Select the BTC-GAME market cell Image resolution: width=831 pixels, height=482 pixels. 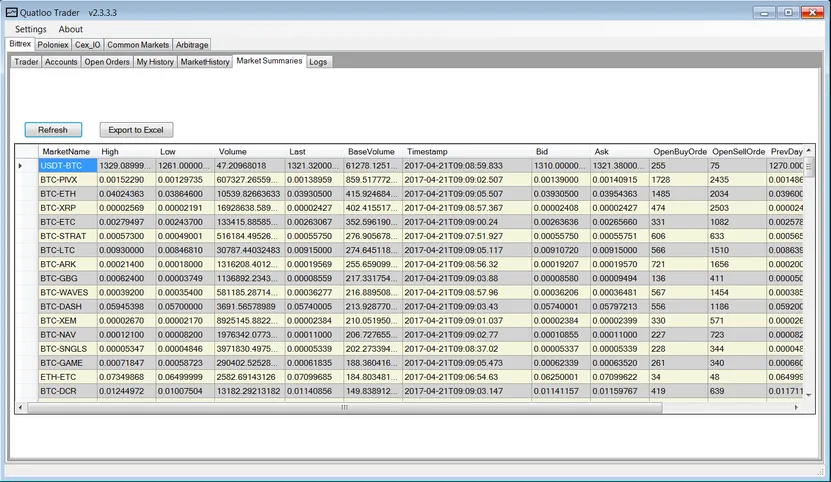click(68, 363)
